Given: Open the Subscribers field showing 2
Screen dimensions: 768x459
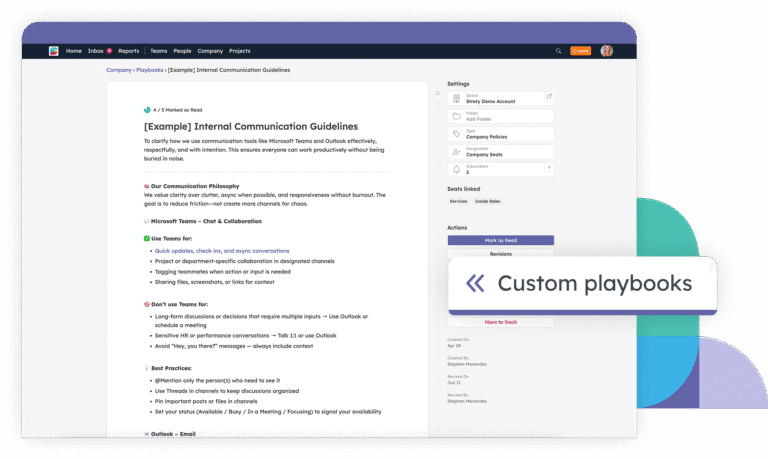Looking at the screenshot, I should point(501,169).
